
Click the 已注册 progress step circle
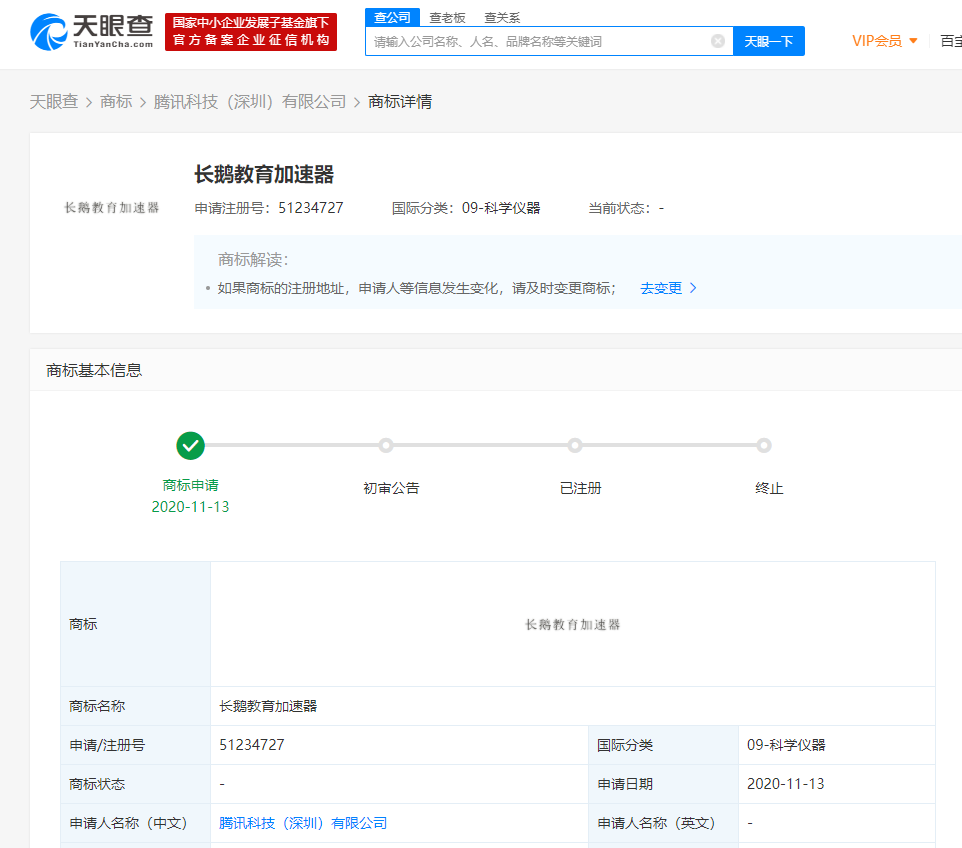pyautogui.click(x=575, y=446)
